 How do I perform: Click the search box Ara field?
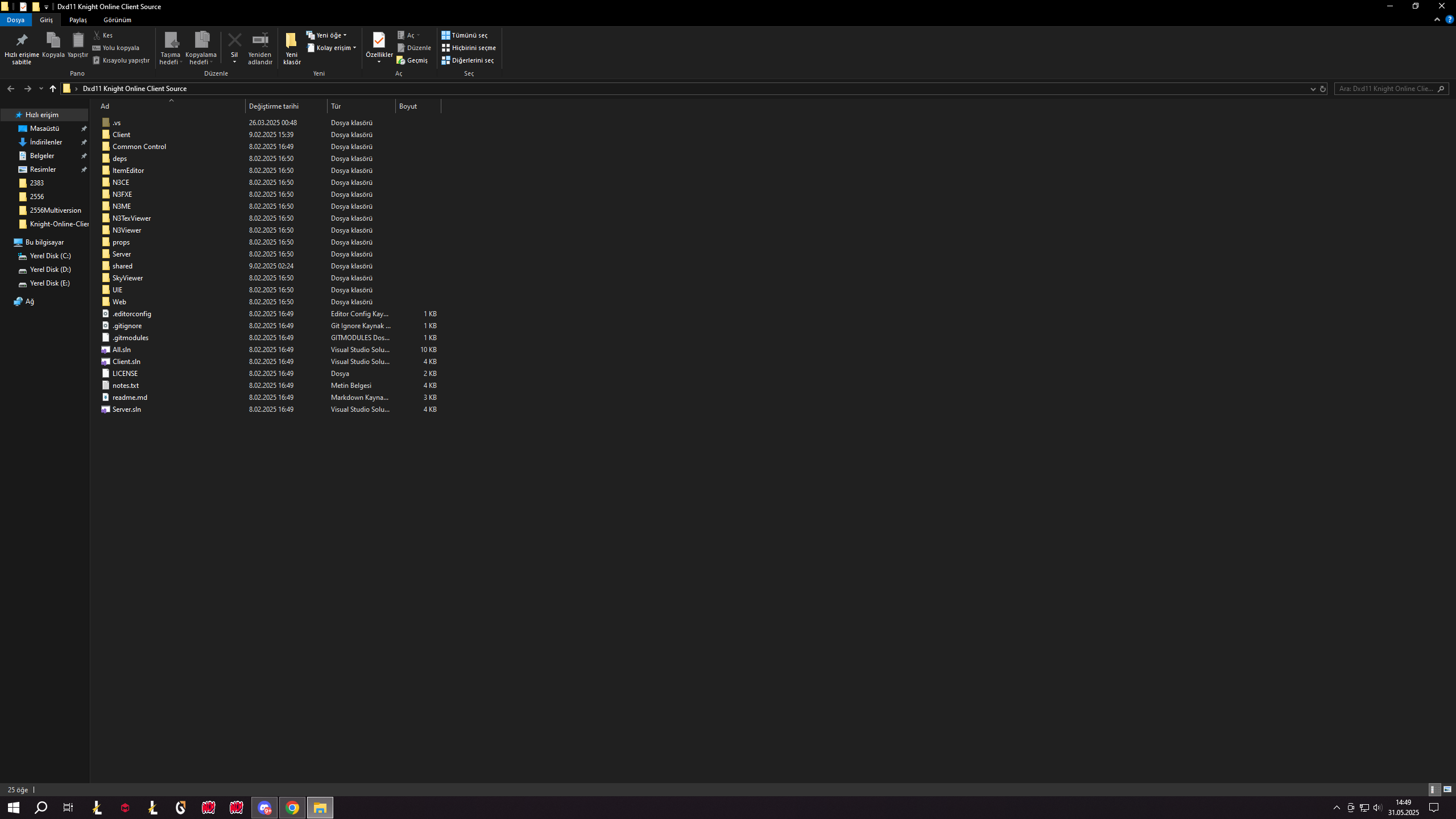pos(1391,89)
